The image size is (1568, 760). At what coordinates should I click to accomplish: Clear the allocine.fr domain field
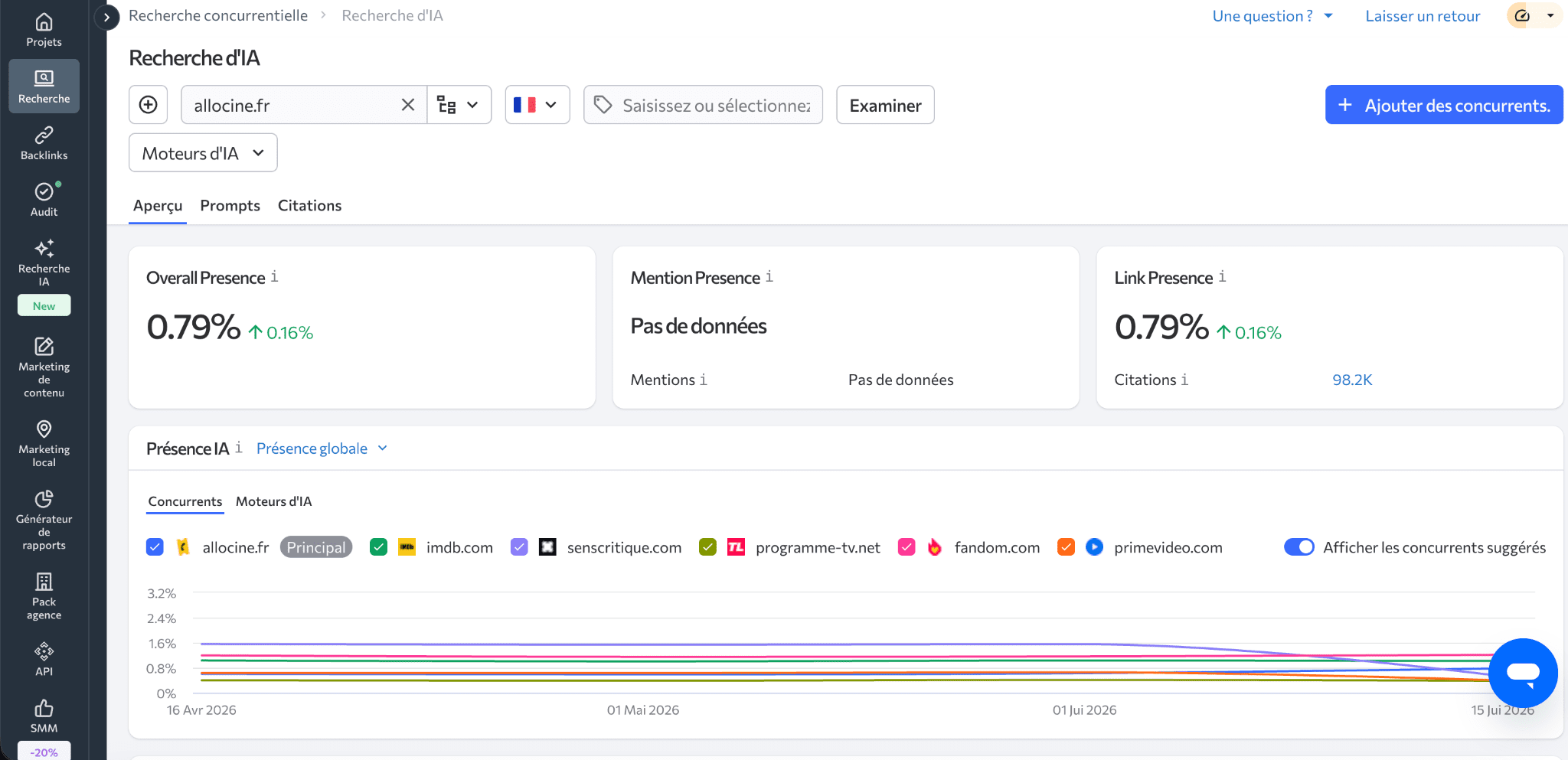[x=408, y=105]
